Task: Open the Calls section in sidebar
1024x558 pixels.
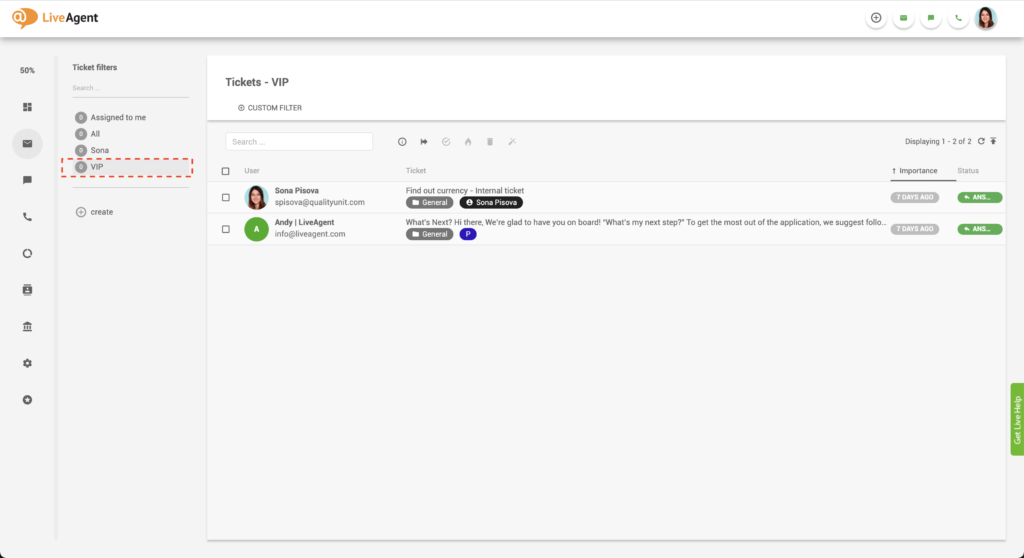Action: click(27, 217)
